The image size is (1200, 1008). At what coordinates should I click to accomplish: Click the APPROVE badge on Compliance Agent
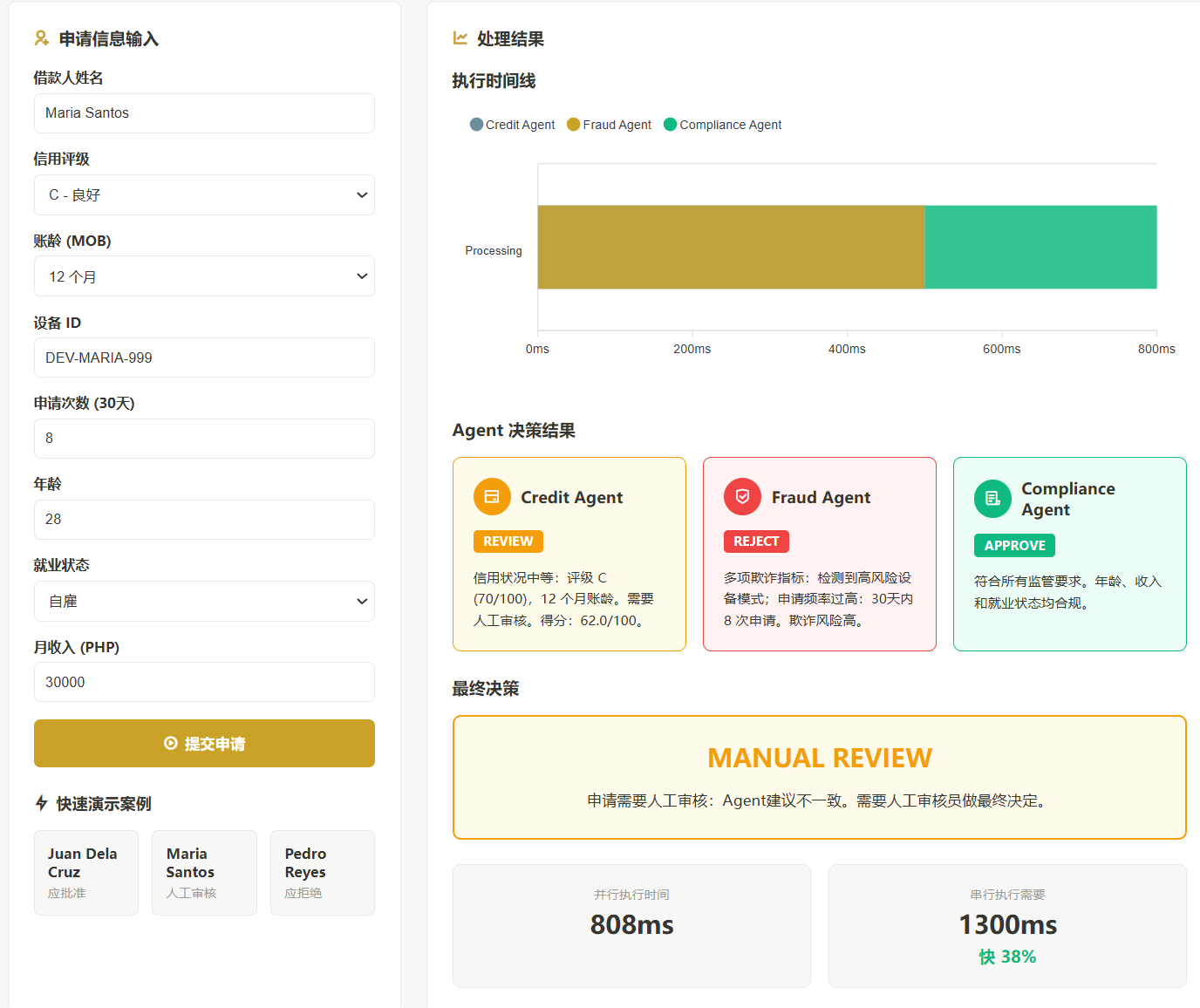1014,546
